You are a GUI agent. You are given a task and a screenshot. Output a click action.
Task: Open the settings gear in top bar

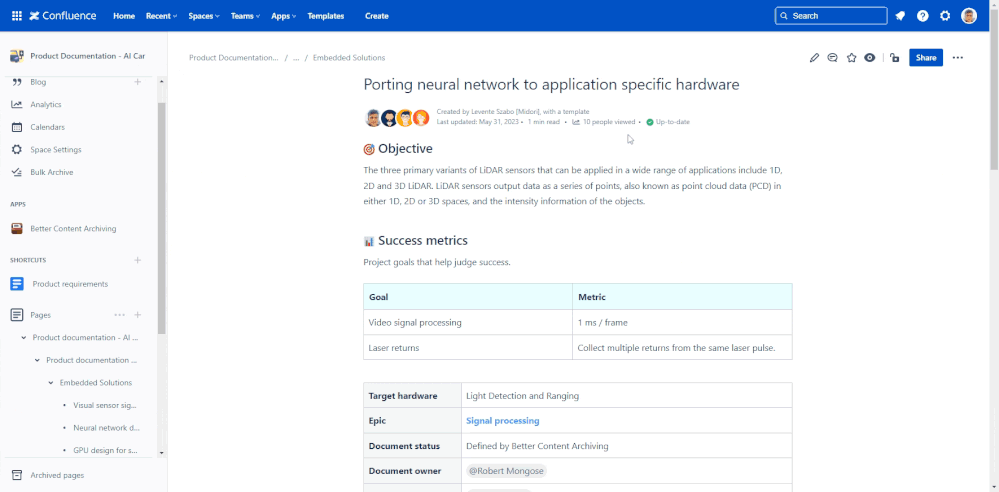click(x=945, y=16)
